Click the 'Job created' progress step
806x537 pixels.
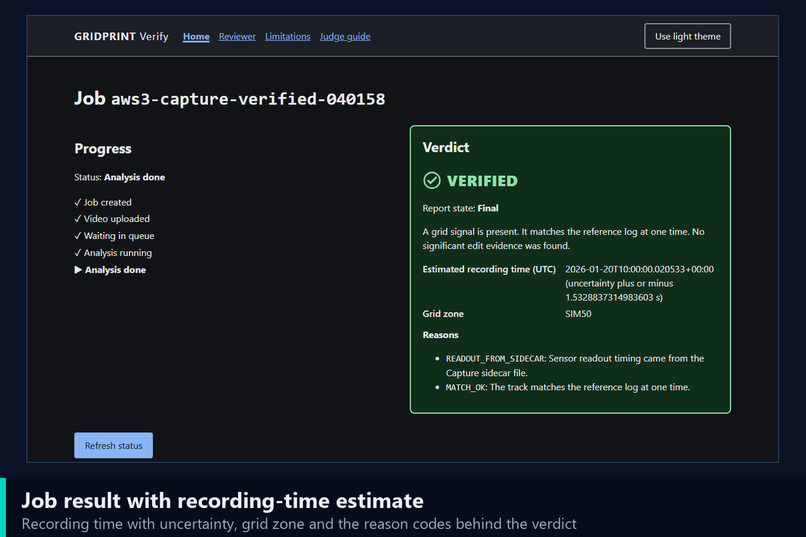pos(103,202)
